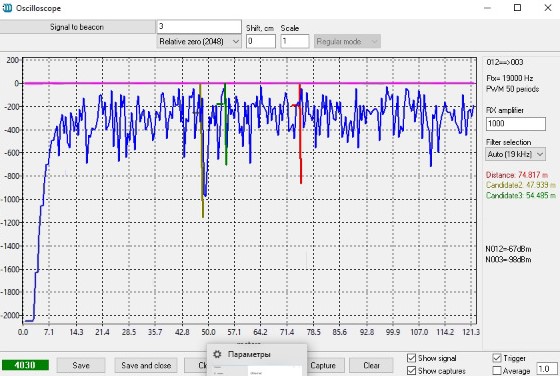560x376 pixels.
Task: Close the Oscilloscope window
Action: [x=548, y=7]
